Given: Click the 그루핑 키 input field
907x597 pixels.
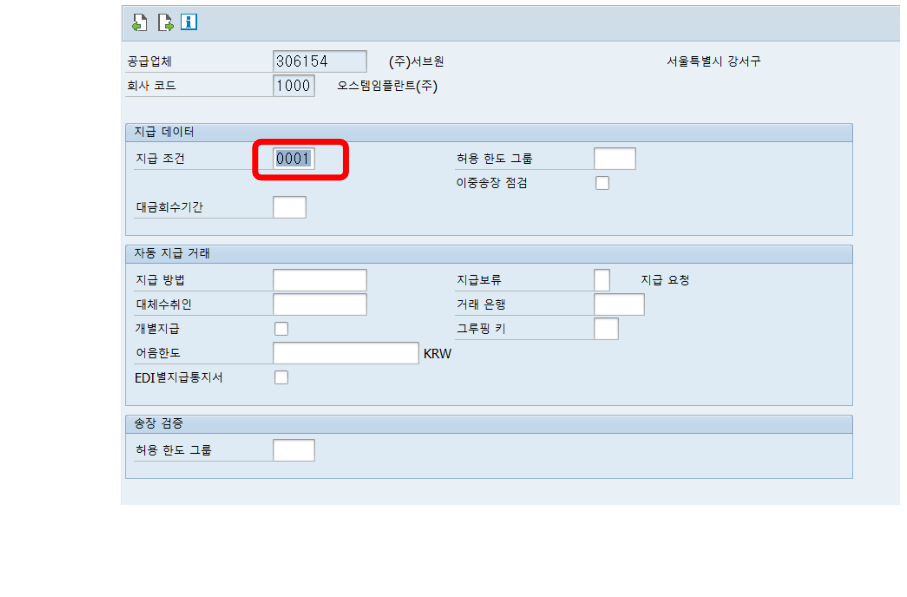Looking at the screenshot, I should 605,328.
